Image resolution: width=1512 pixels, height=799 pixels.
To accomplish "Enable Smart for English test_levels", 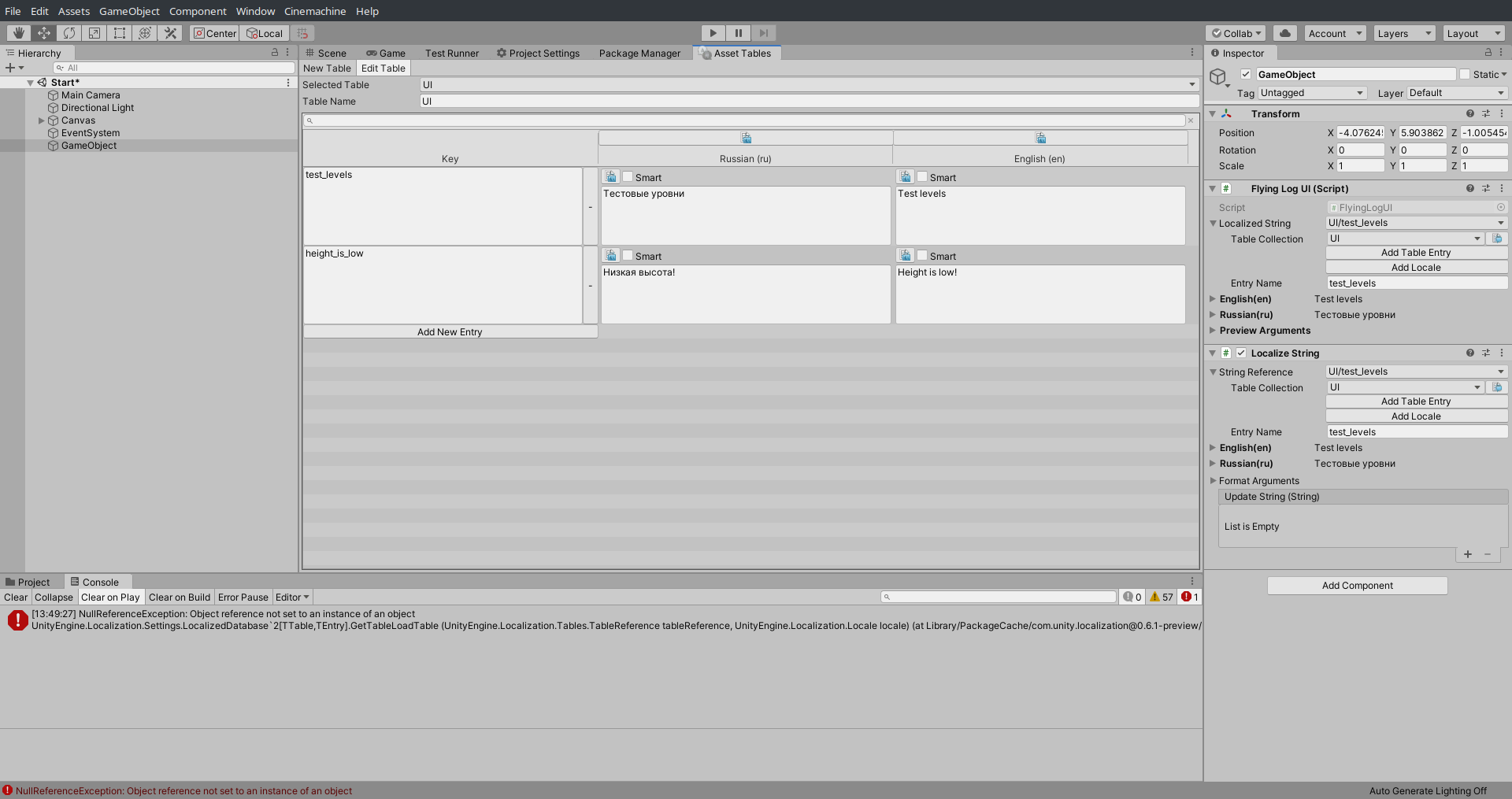I will pyautogui.click(x=922, y=177).
